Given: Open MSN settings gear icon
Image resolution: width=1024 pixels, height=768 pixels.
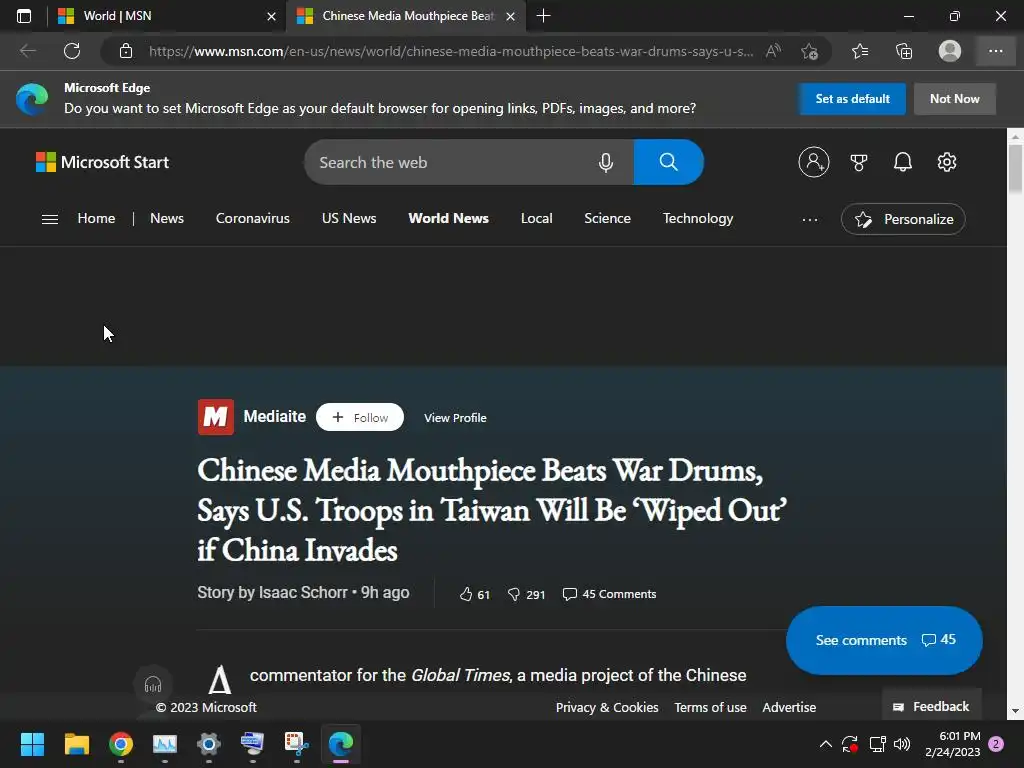Looking at the screenshot, I should (x=946, y=162).
